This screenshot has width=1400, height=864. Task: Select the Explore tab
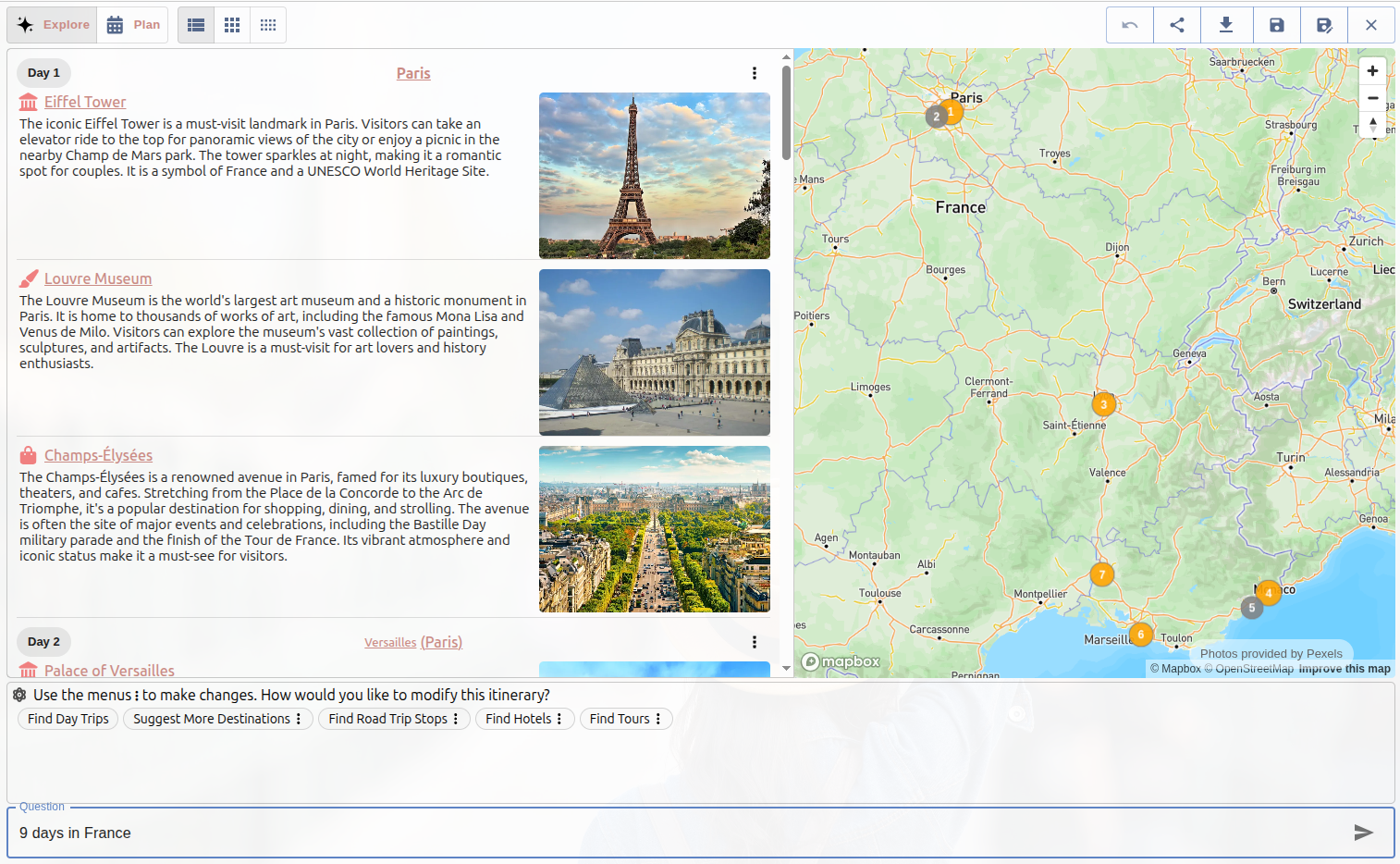point(52,25)
